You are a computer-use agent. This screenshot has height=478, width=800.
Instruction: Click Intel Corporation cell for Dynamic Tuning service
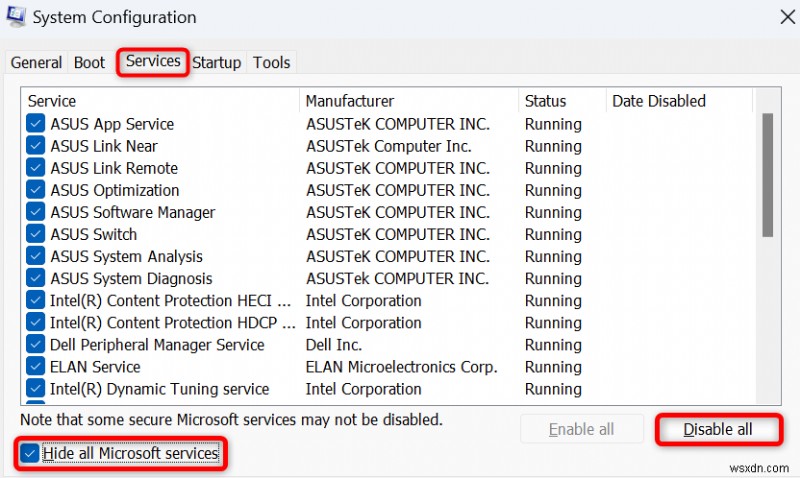[x=363, y=389]
